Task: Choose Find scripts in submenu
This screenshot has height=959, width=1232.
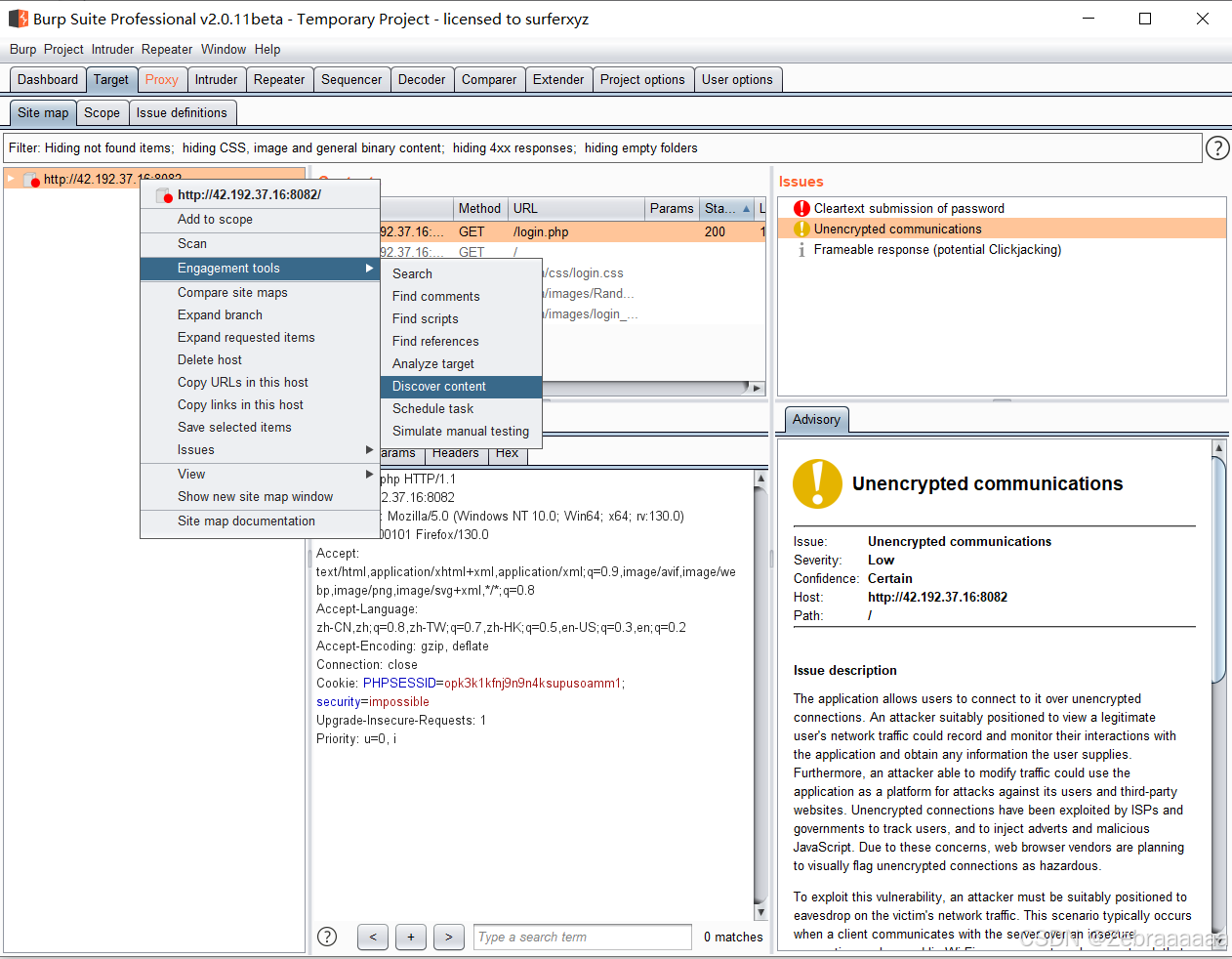Action: (461, 319)
